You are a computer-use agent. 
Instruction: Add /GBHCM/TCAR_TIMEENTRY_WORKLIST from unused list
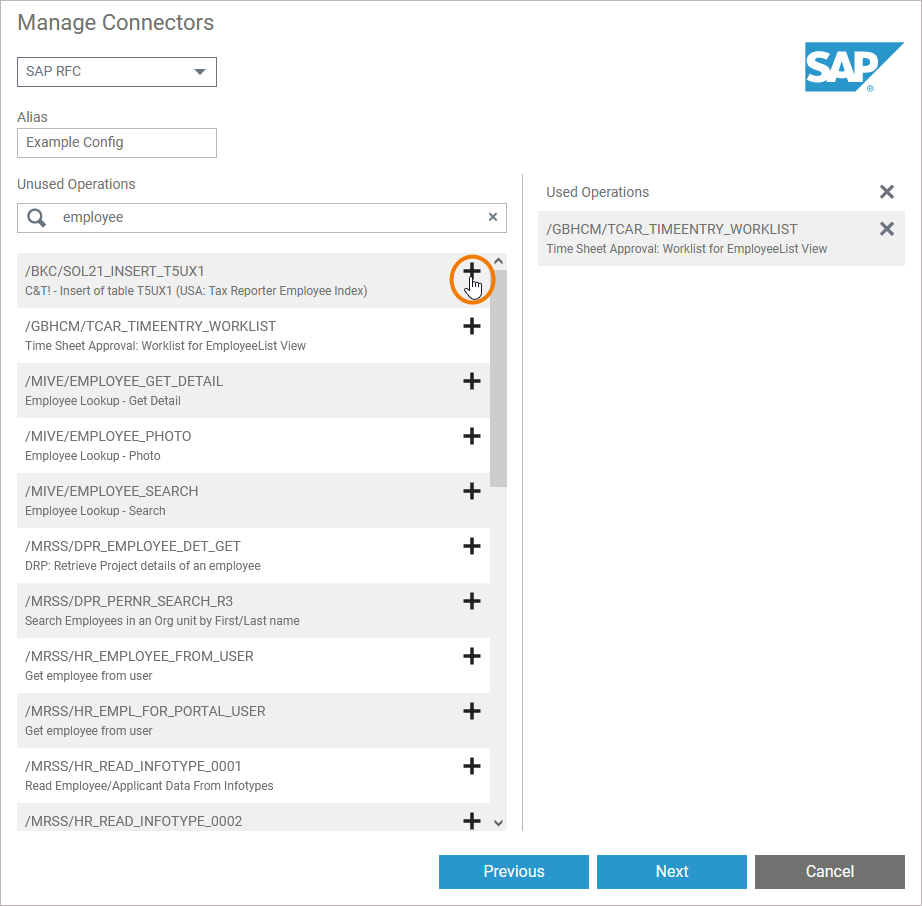click(x=472, y=326)
